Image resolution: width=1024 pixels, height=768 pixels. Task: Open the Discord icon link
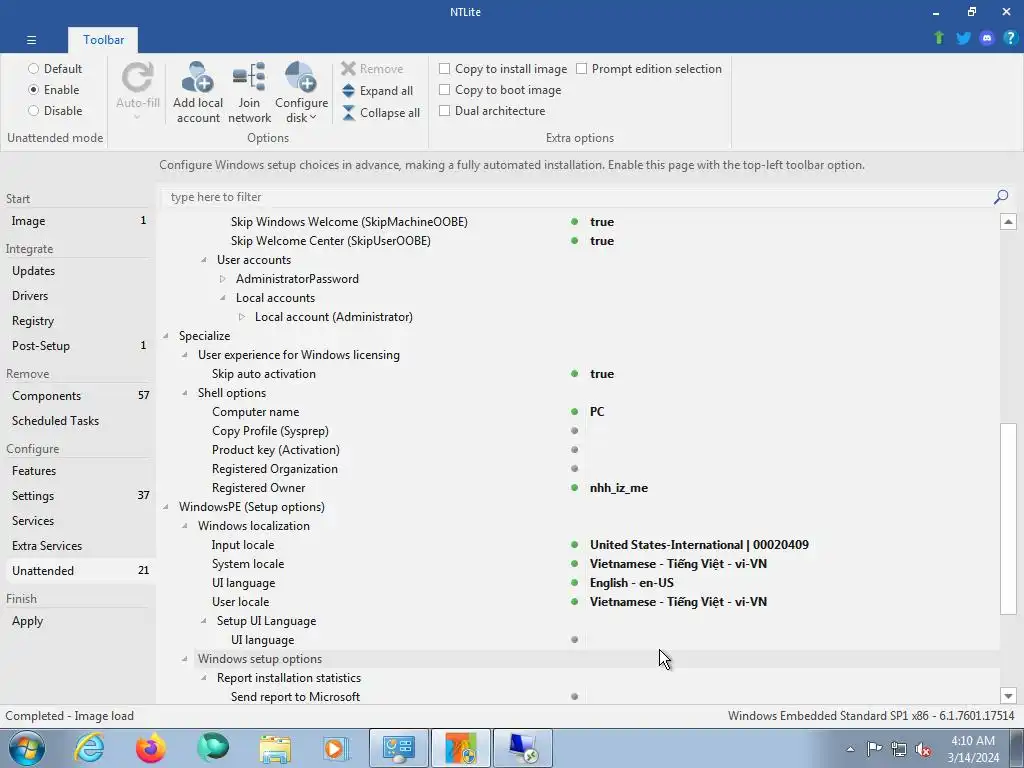[x=987, y=38]
